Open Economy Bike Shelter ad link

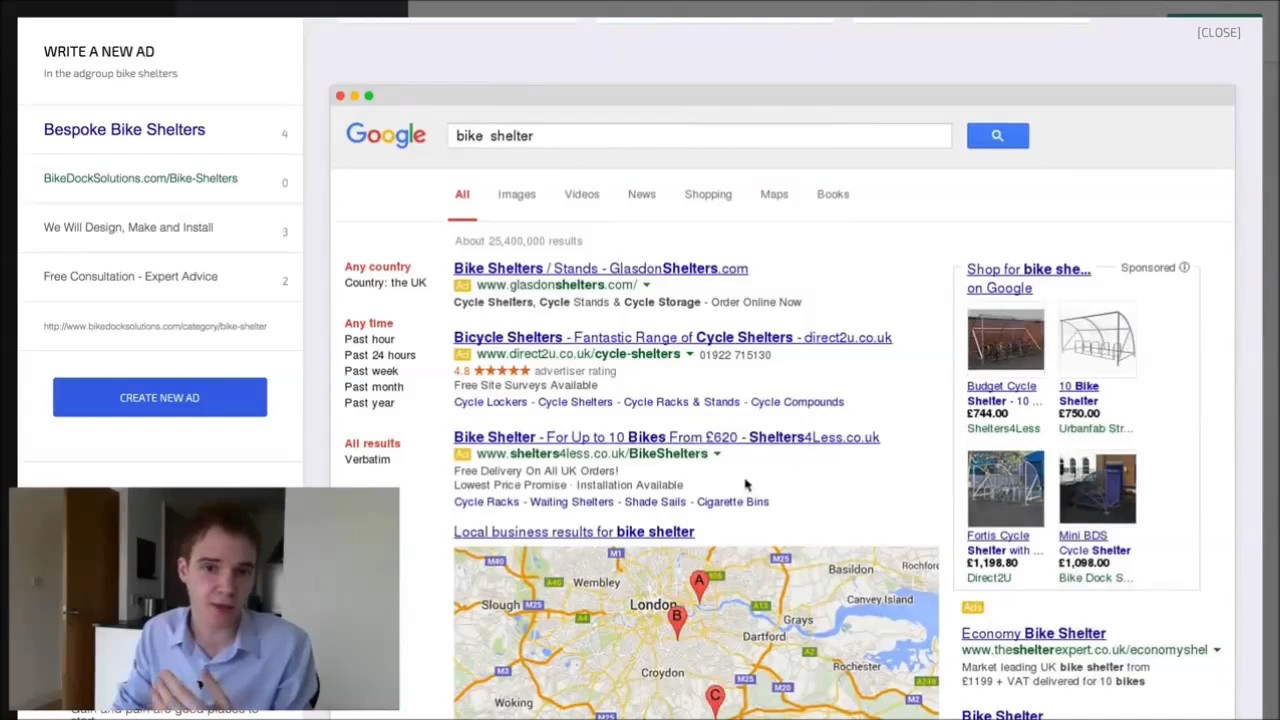(x=1034, y=633)
